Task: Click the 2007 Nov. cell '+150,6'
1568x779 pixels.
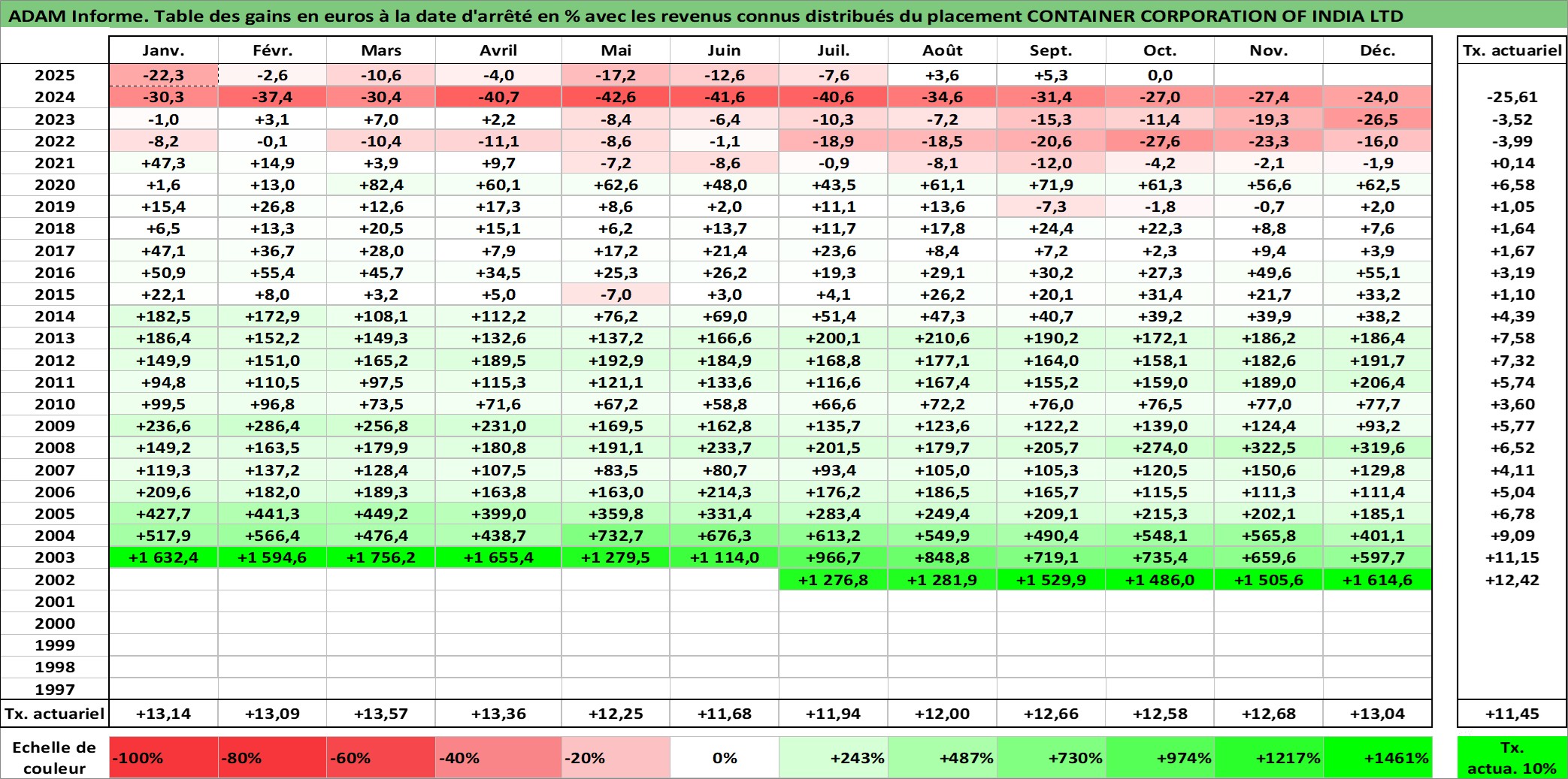Action: click(1269, 470)
